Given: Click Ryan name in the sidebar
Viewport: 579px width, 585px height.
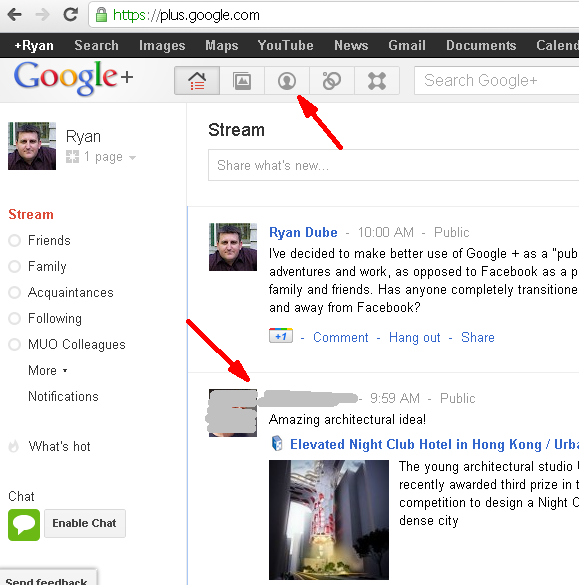Looking at the screenshot, I should tap(83, 137).
